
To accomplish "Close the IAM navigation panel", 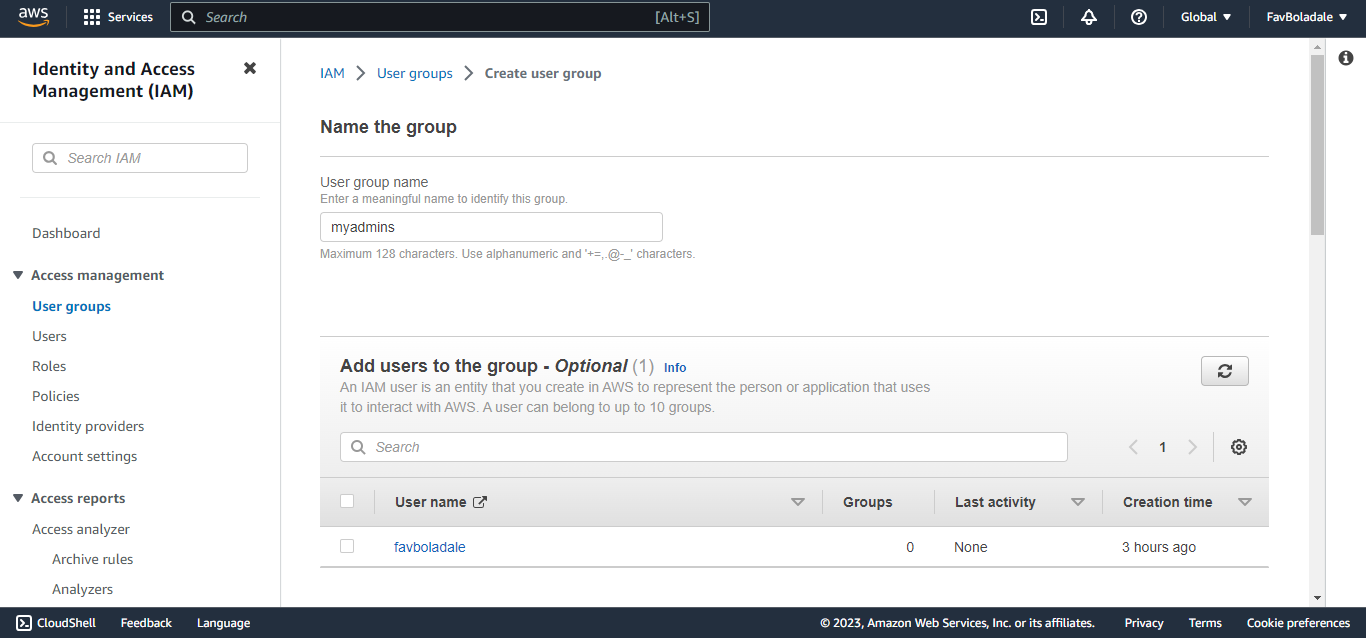I will click(x=250, y=68).
